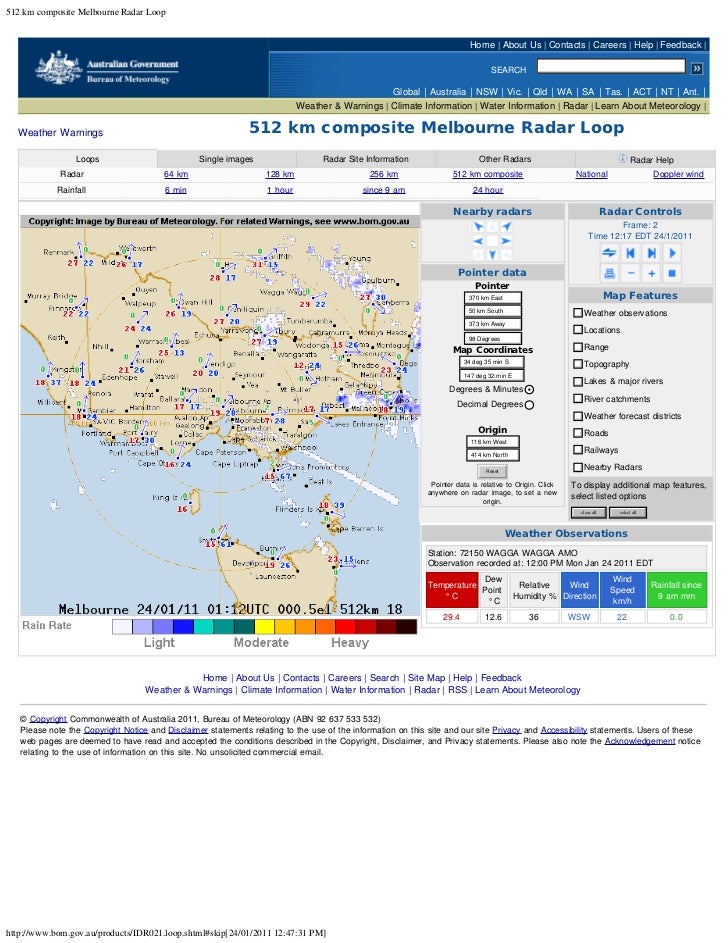Image resolution: width=728 pixels, height=943 pixels.
Task: Enable Nearby Radars map feature
Action: pos(578,467)
